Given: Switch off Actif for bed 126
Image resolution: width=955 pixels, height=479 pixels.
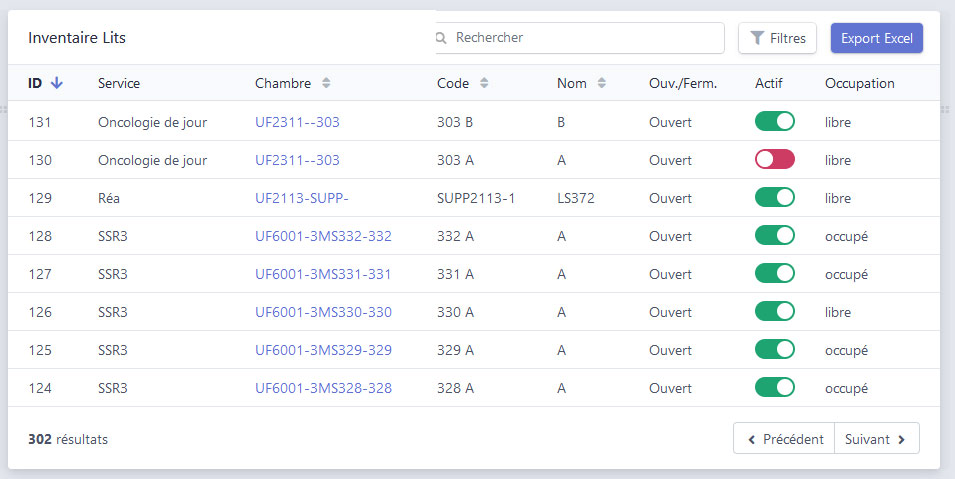Looking at the screenshot, I should click(775, 311).
